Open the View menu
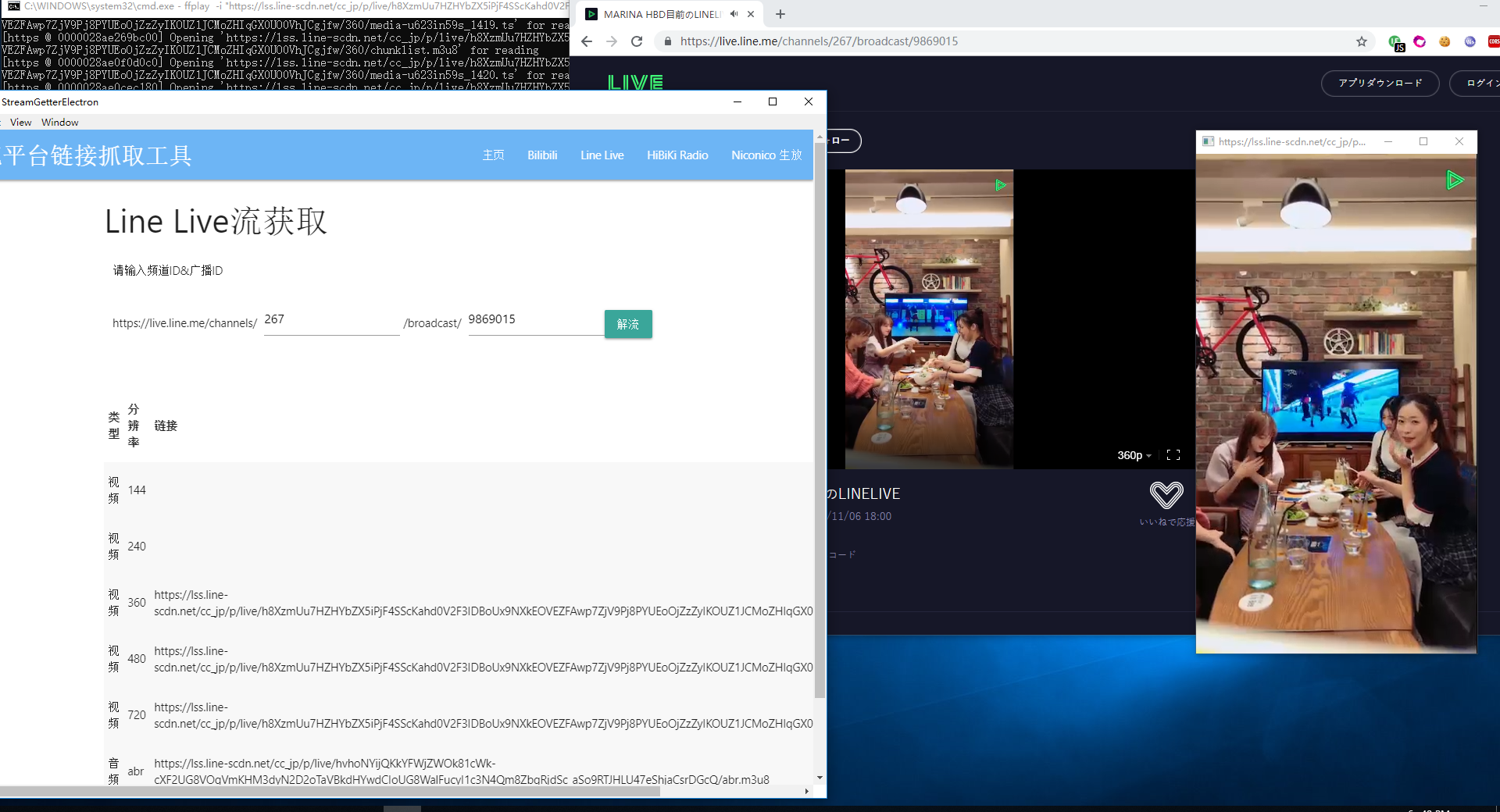The image size is (1500, 812). coord(20,123)
